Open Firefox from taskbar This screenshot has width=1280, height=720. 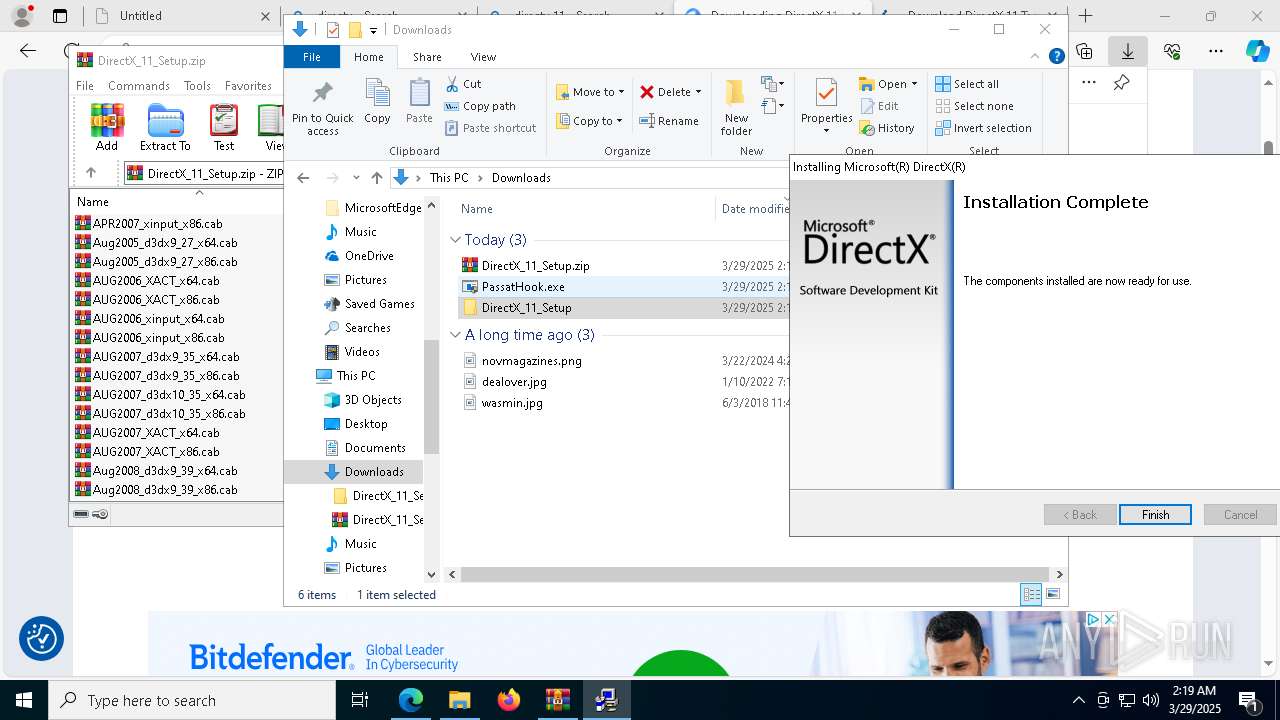509,700
